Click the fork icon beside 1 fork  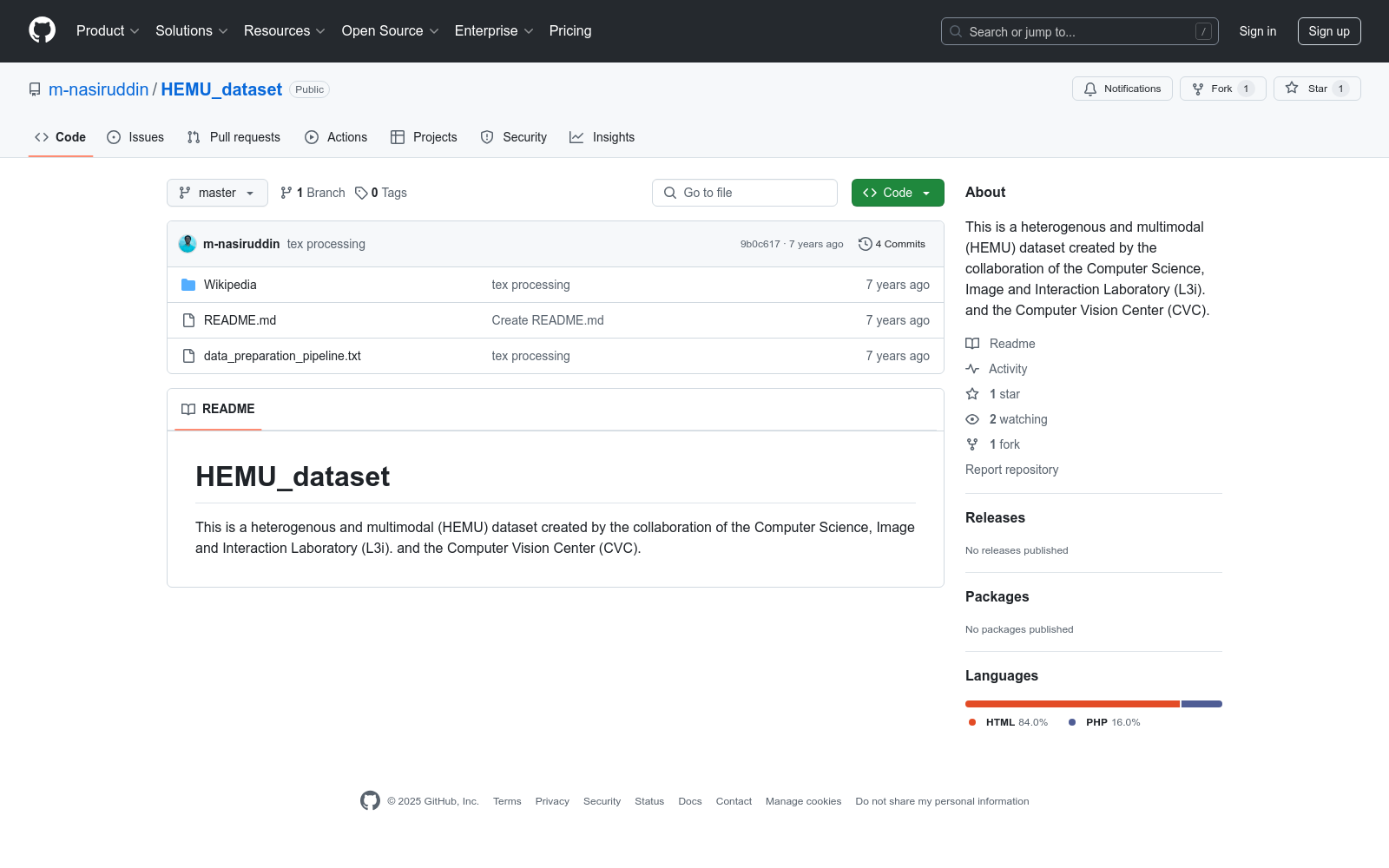(972, 444)
